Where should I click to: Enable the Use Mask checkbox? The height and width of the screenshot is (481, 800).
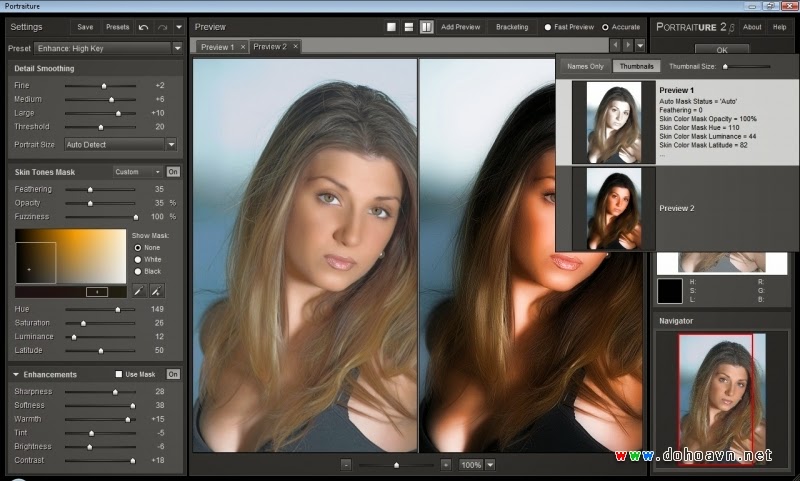click(119, 374)
